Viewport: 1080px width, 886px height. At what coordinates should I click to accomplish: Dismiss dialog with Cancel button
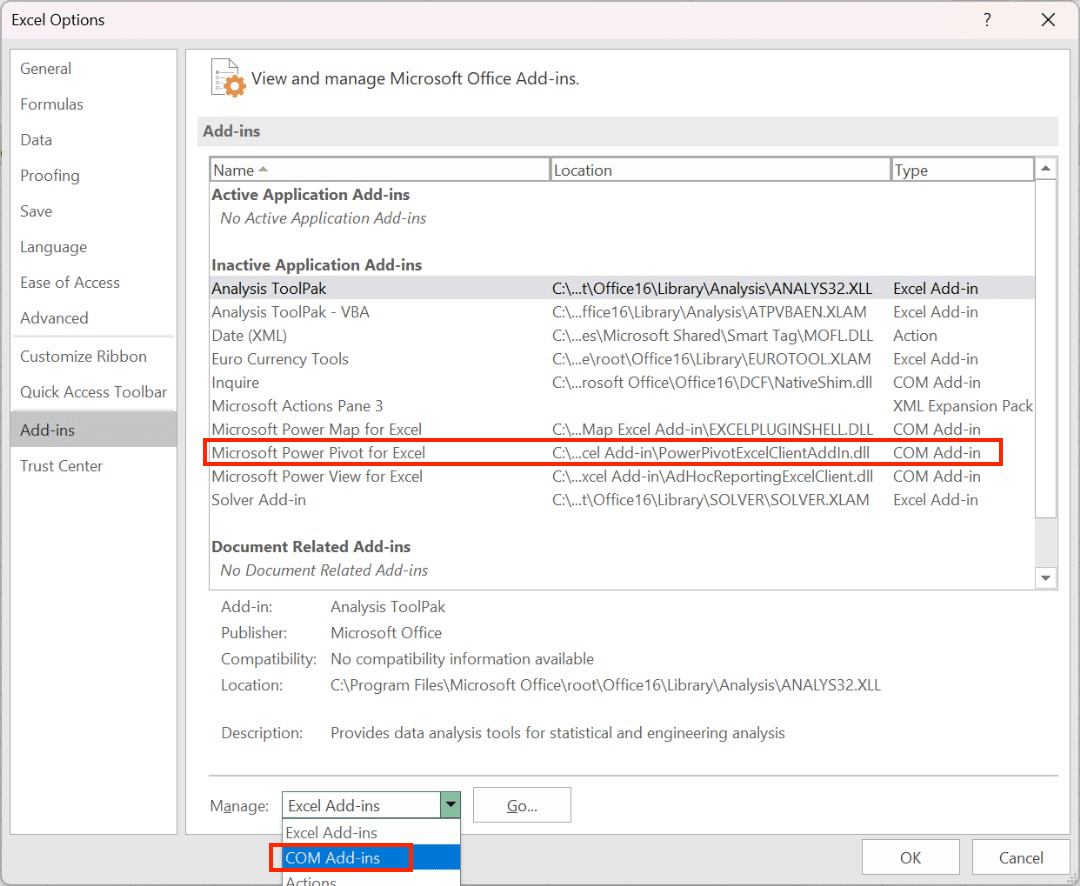tap(1021, 857)
